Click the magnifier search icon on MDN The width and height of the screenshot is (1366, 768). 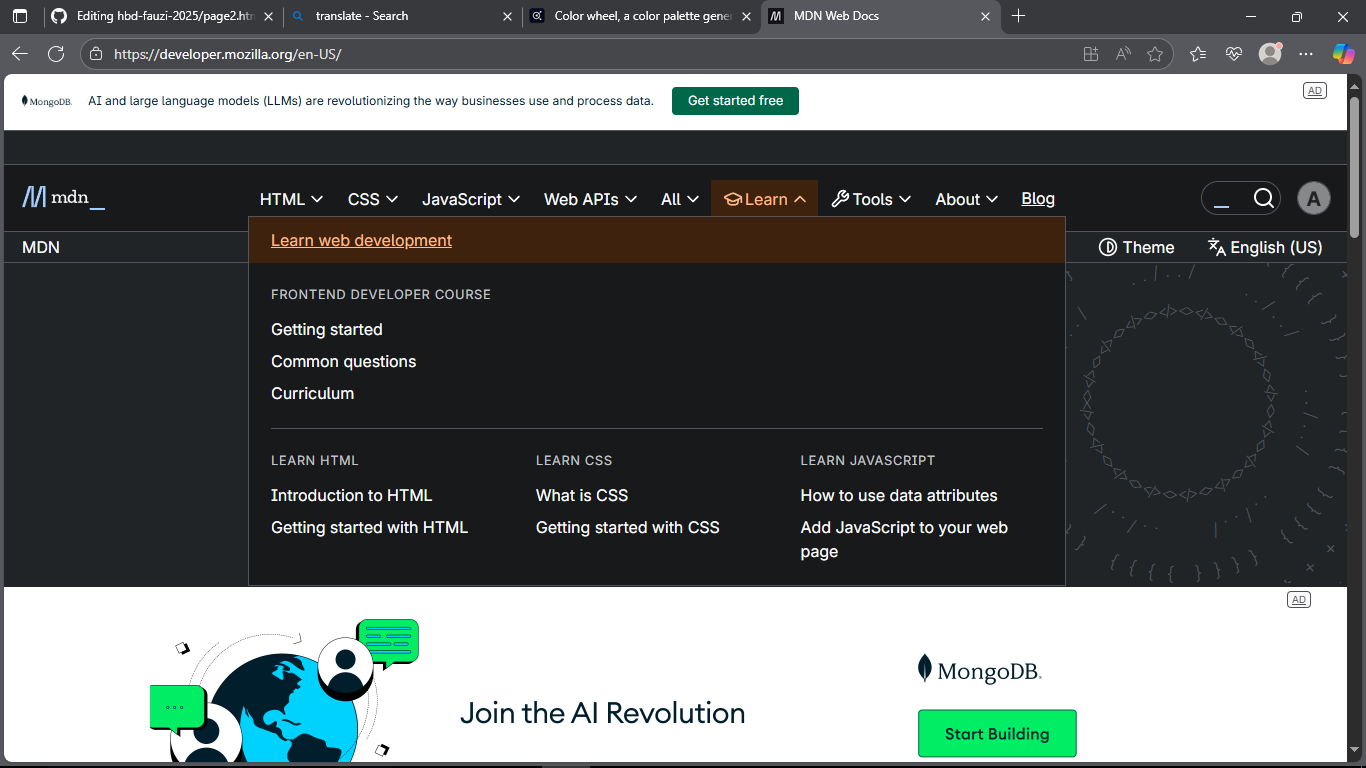click(x=1264, y=198)
